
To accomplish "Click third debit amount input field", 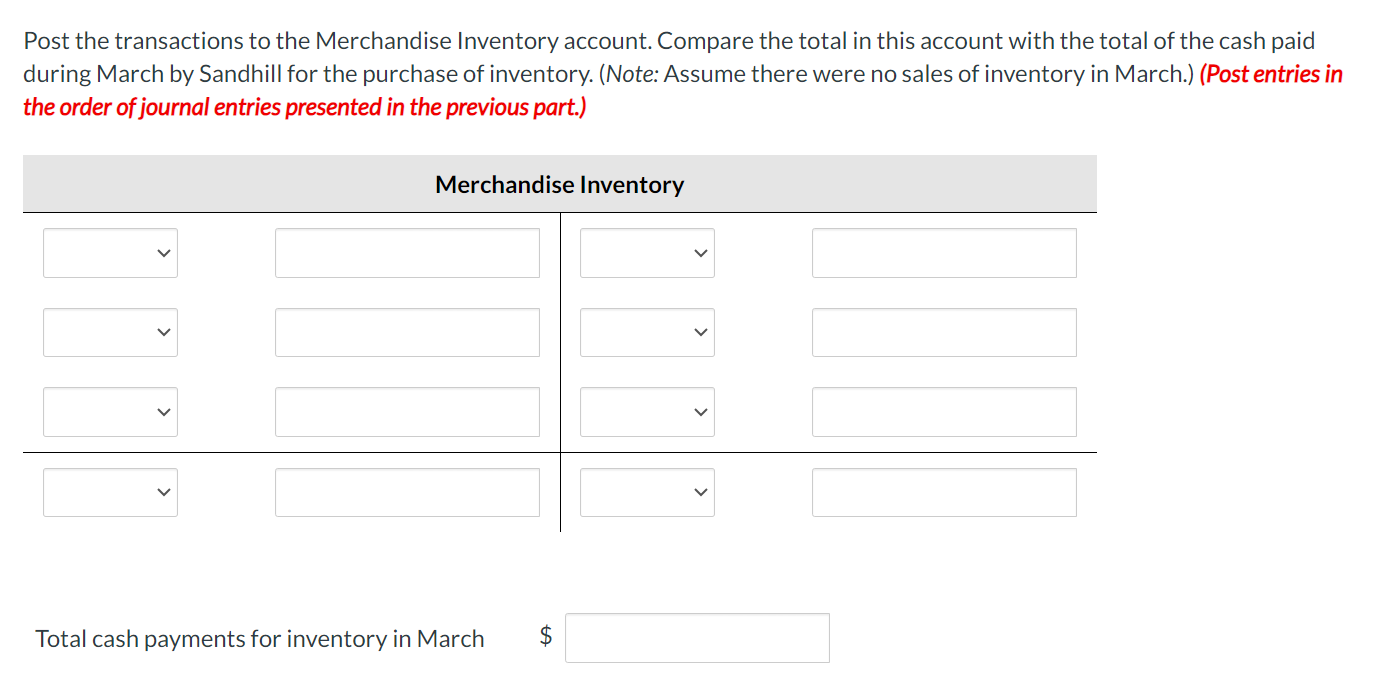I will (x=407, y=412).
